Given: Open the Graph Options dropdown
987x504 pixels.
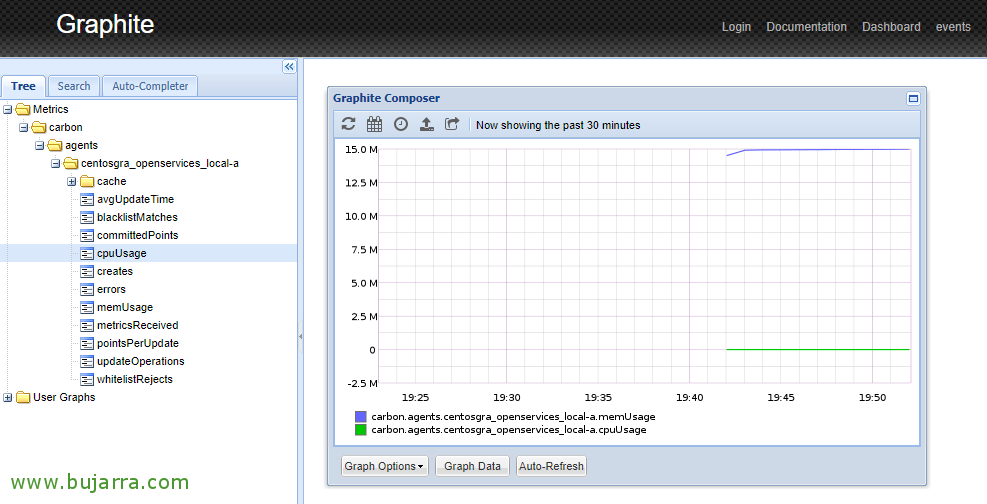Looking at the screenshot, I should tap(385, 466).
